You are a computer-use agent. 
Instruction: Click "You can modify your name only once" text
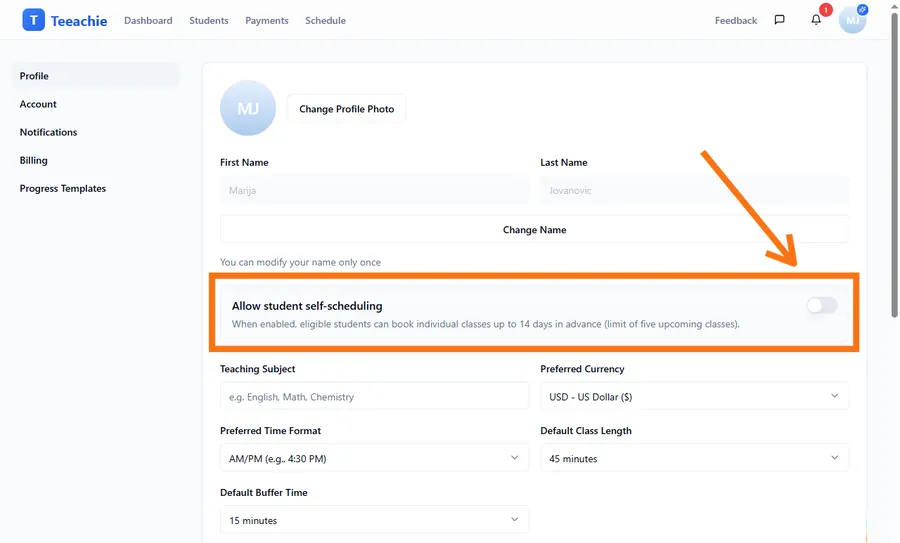pos(300,262)
